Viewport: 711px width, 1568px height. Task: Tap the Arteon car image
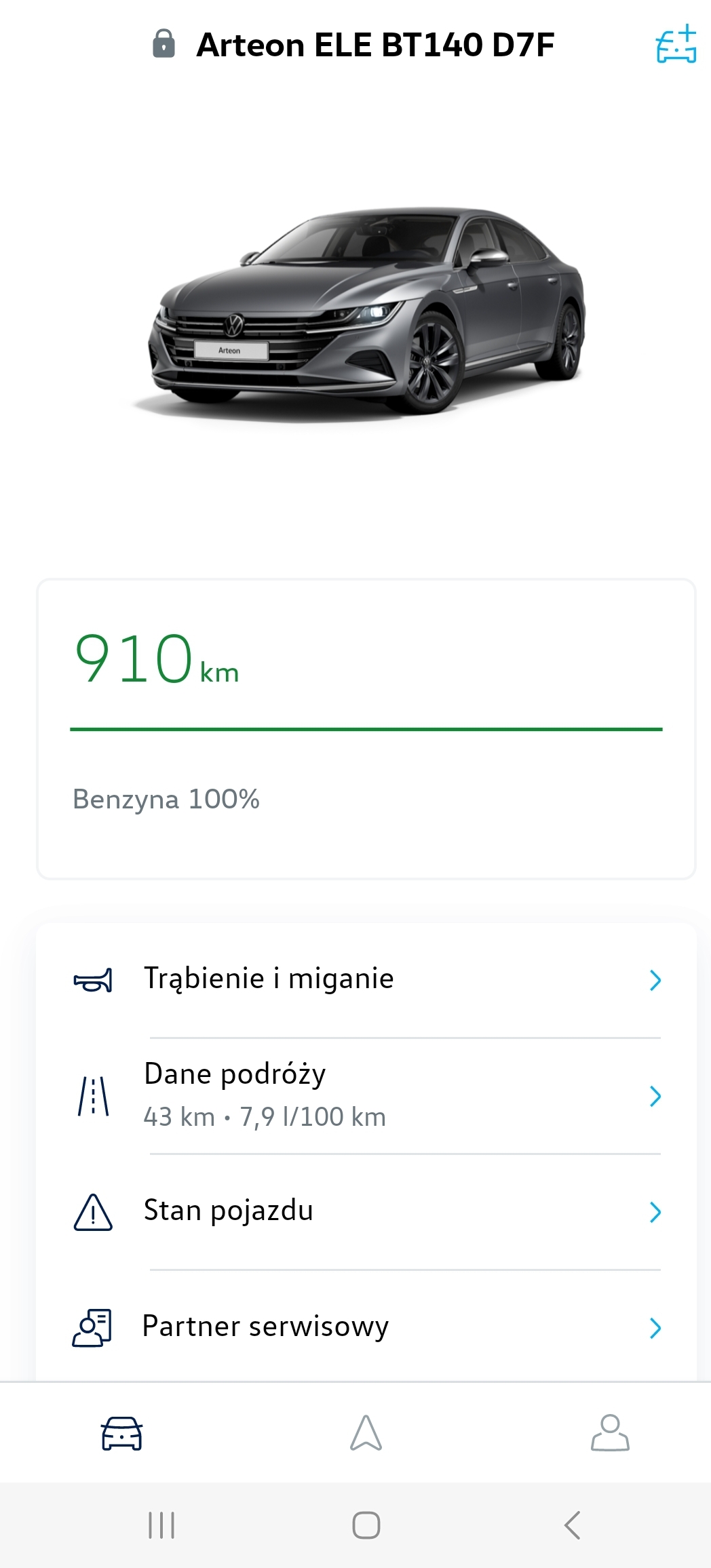(366, 311)
